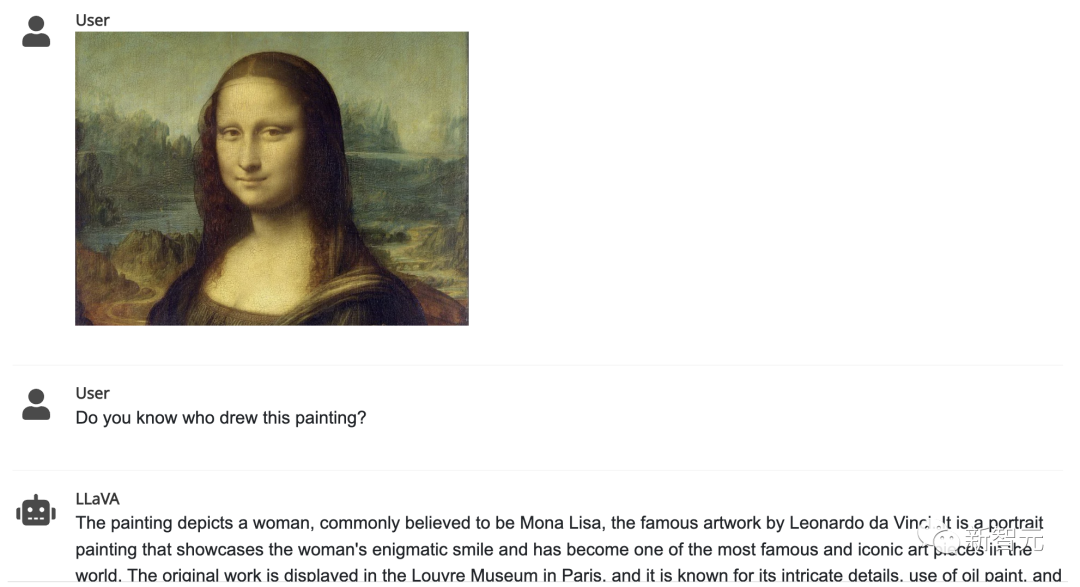Click the question 'Do you know who drew this painting?'

coord(220,418)
